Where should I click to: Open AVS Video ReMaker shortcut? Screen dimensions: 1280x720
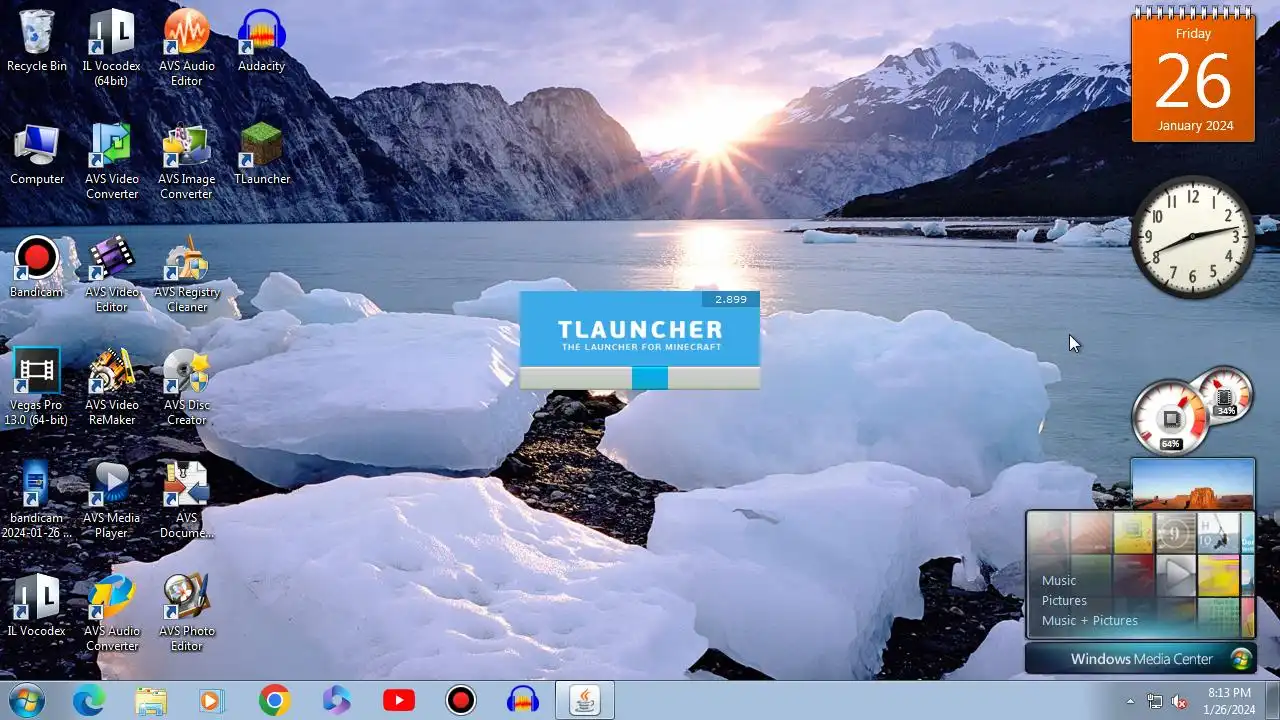pos(111,387)
